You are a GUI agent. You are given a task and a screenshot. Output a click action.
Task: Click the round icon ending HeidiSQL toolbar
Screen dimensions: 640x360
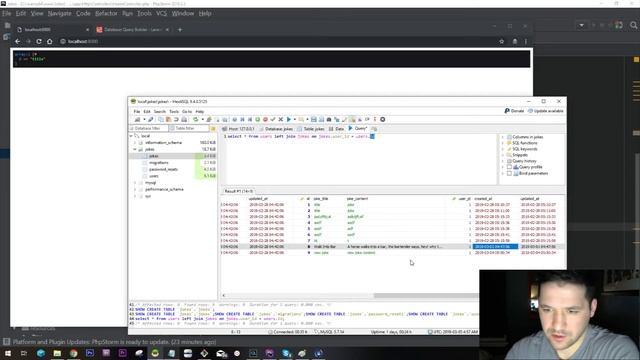pyautogui.click(x=382, y=120)
